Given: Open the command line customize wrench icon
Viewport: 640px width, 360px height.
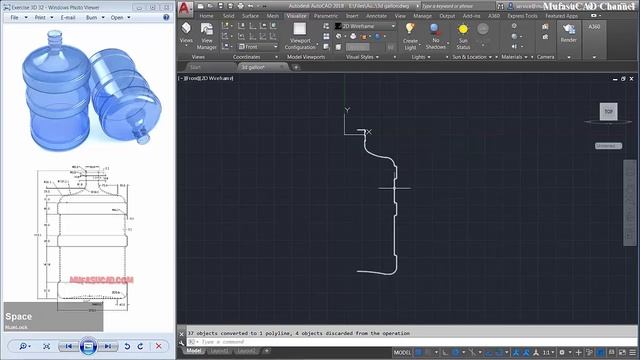Looking at the screenshot, I should coord(182,343).
